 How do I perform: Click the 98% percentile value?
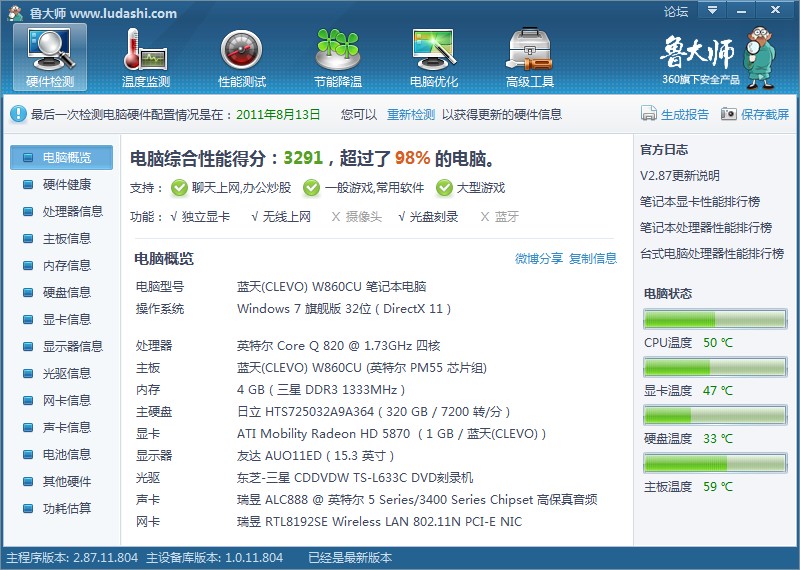pos(412,158)
